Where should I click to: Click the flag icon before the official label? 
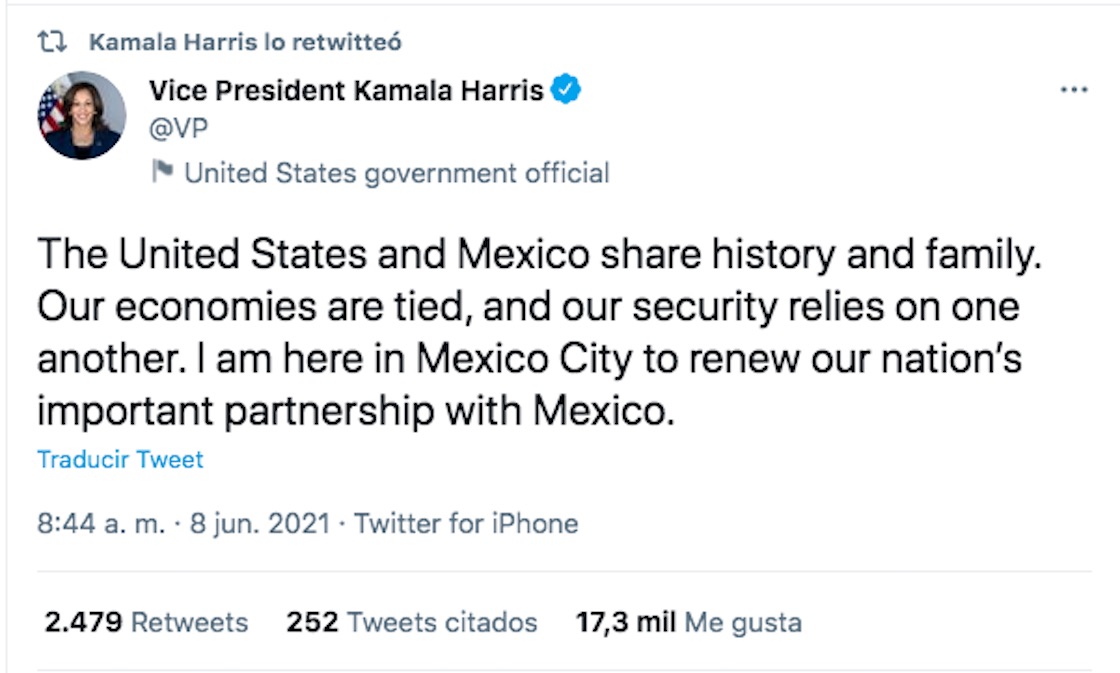165,172
